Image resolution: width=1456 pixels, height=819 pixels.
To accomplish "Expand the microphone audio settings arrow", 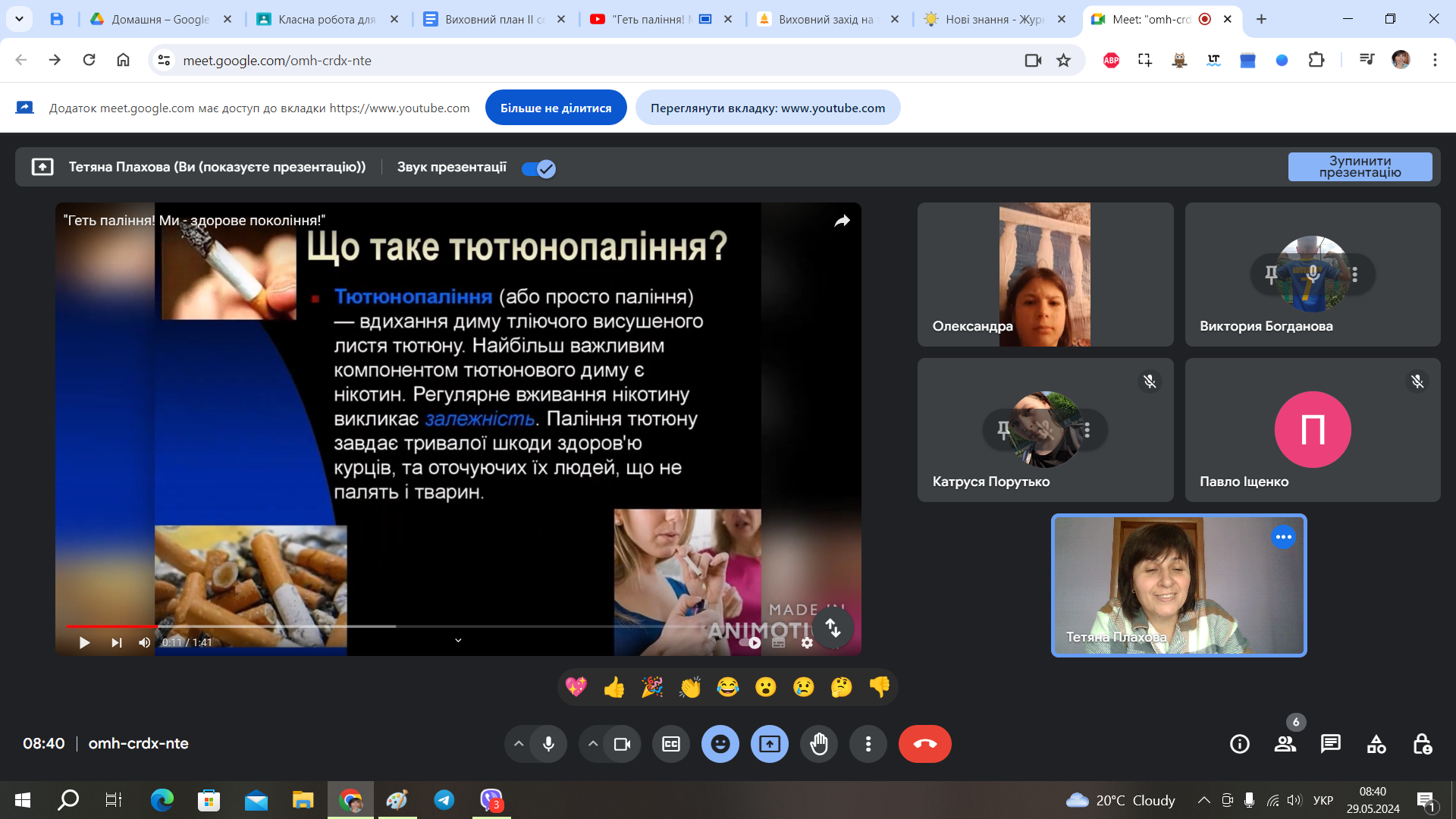I will click(519, 744).
